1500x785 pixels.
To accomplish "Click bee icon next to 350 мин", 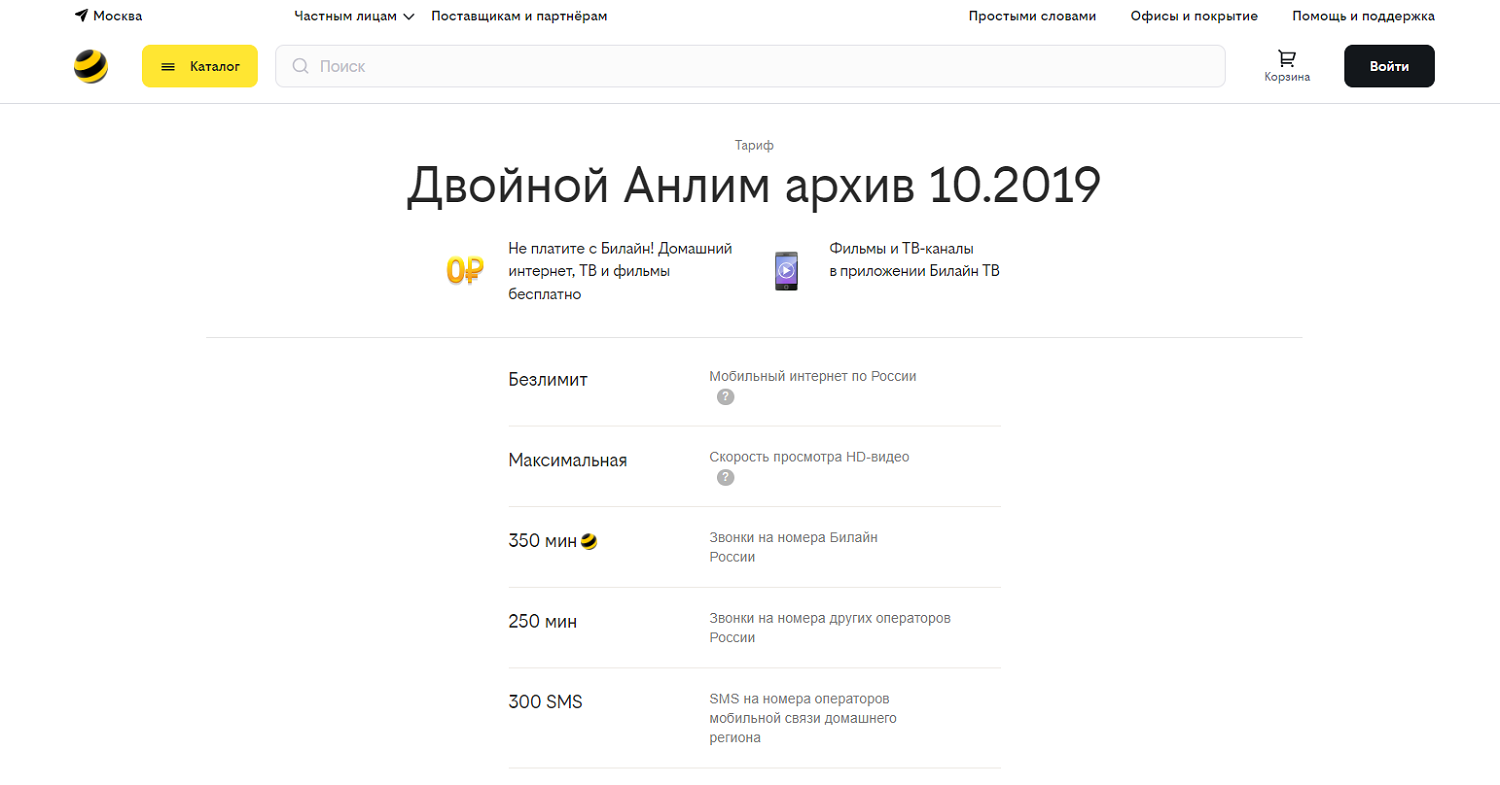I will point(589,542).
